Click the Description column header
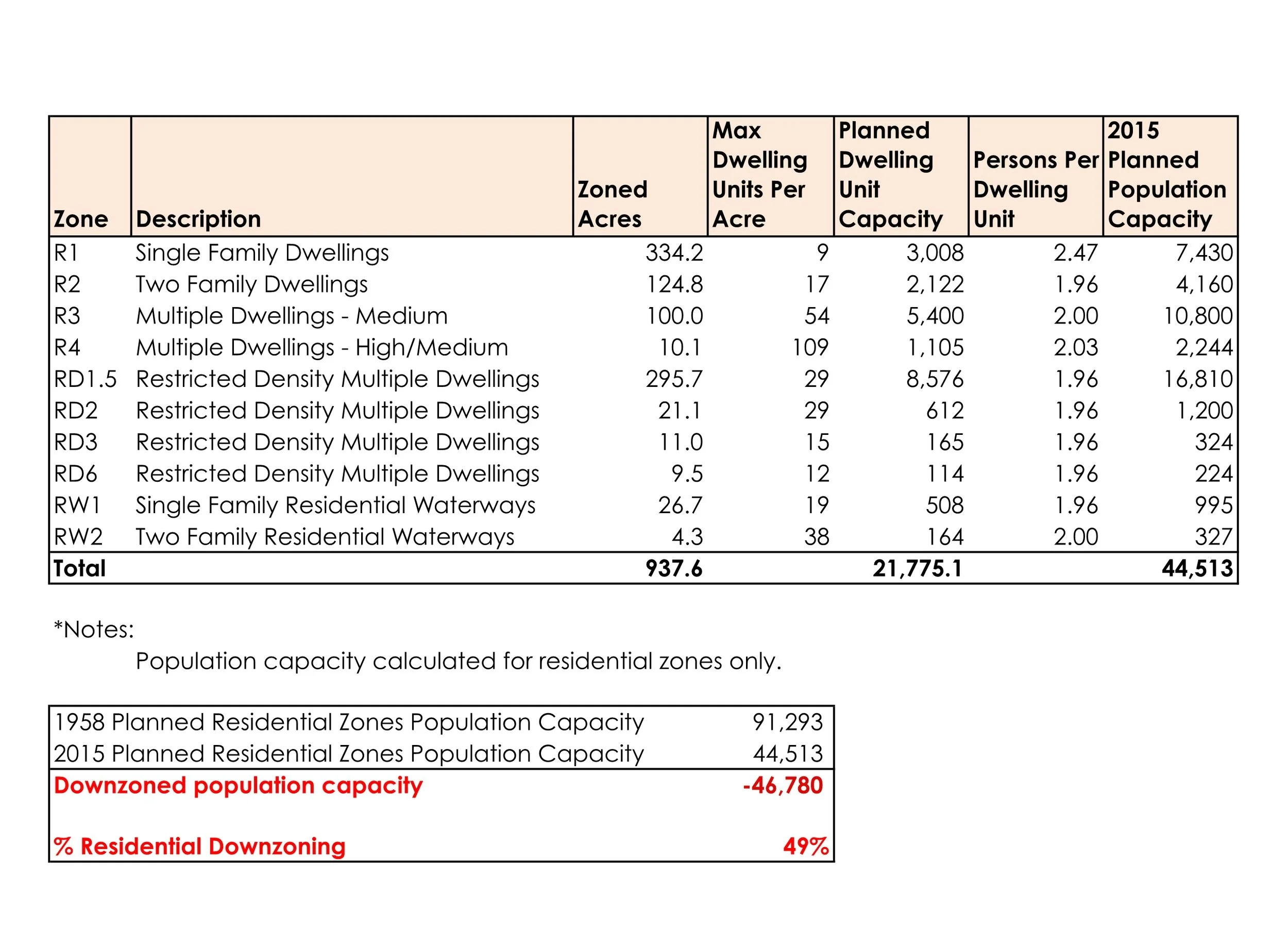The image size is (1288, 948). 198,219
